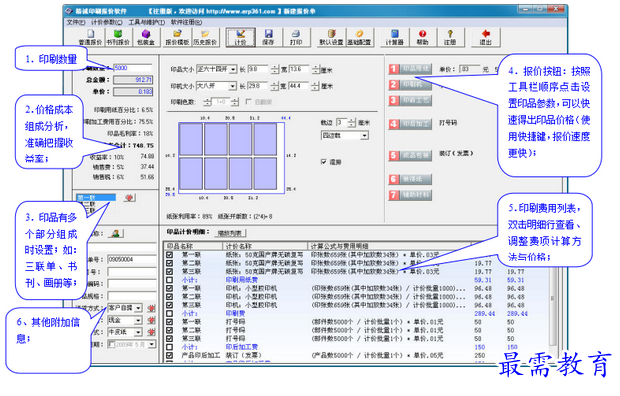Expand the 牛皮纸 packaging dropdown
The height and width of the screenshot is (396, 620).
point(138,332)
